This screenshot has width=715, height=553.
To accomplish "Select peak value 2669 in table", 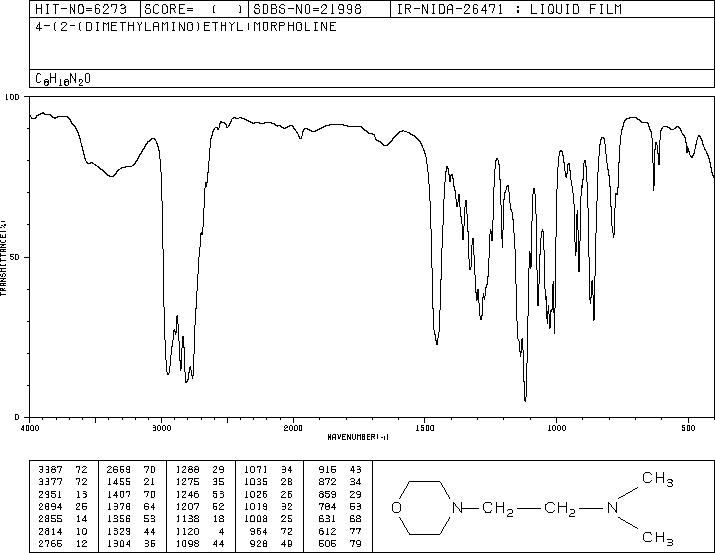I will click(119, 470).
